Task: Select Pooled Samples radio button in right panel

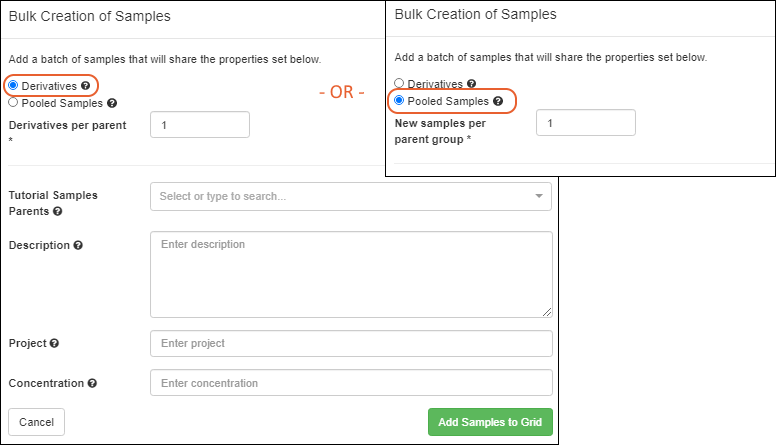Action: click(400, 101)
